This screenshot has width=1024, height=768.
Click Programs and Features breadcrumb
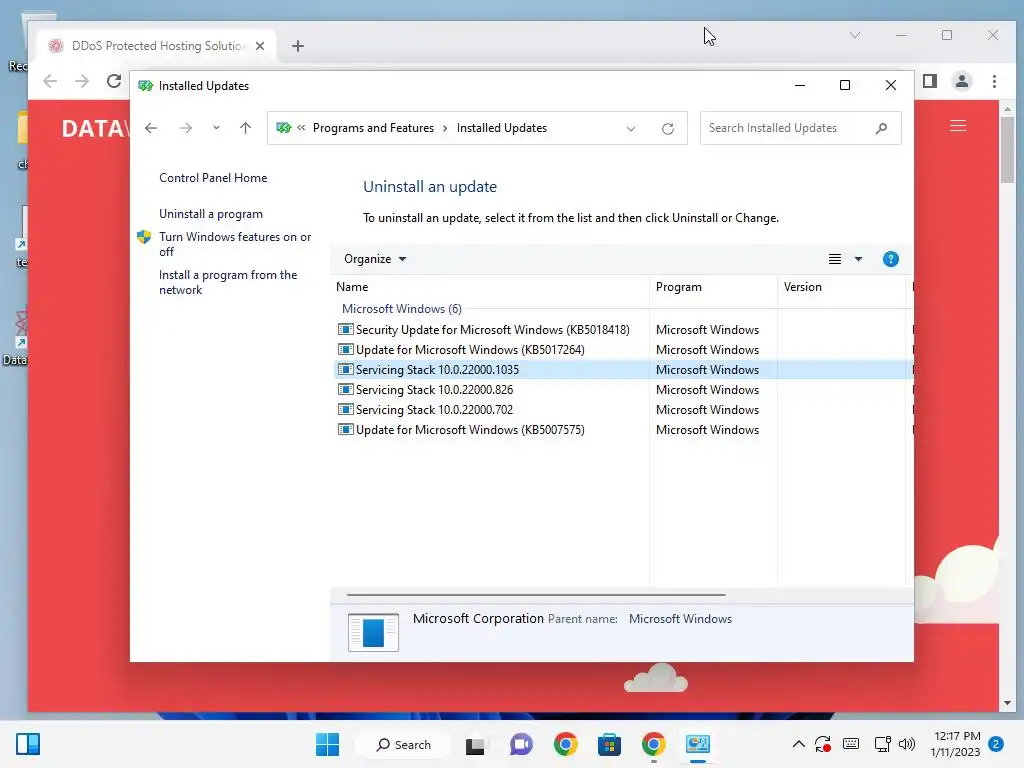373,128
